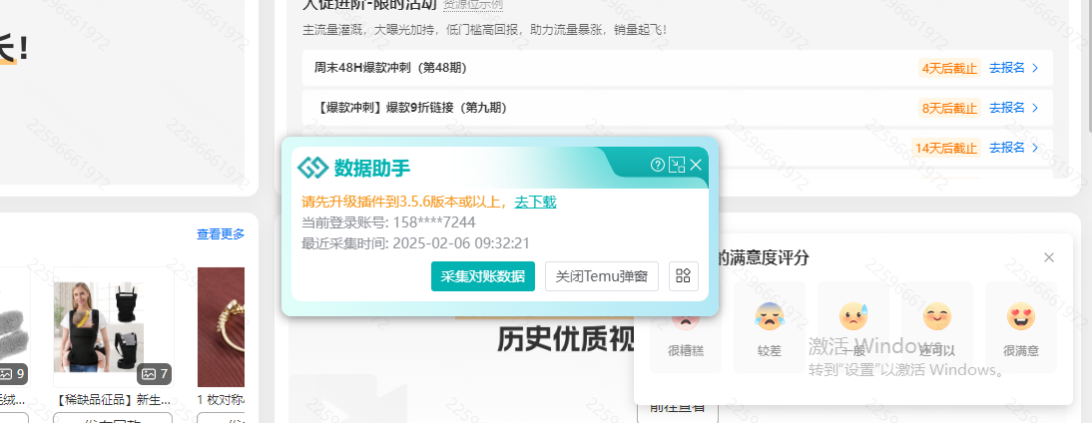The width and height of the screenshot is (1092, 423).
Task: Click the 4天后截止 deadline tag
Action: click(x=949, y=68)
